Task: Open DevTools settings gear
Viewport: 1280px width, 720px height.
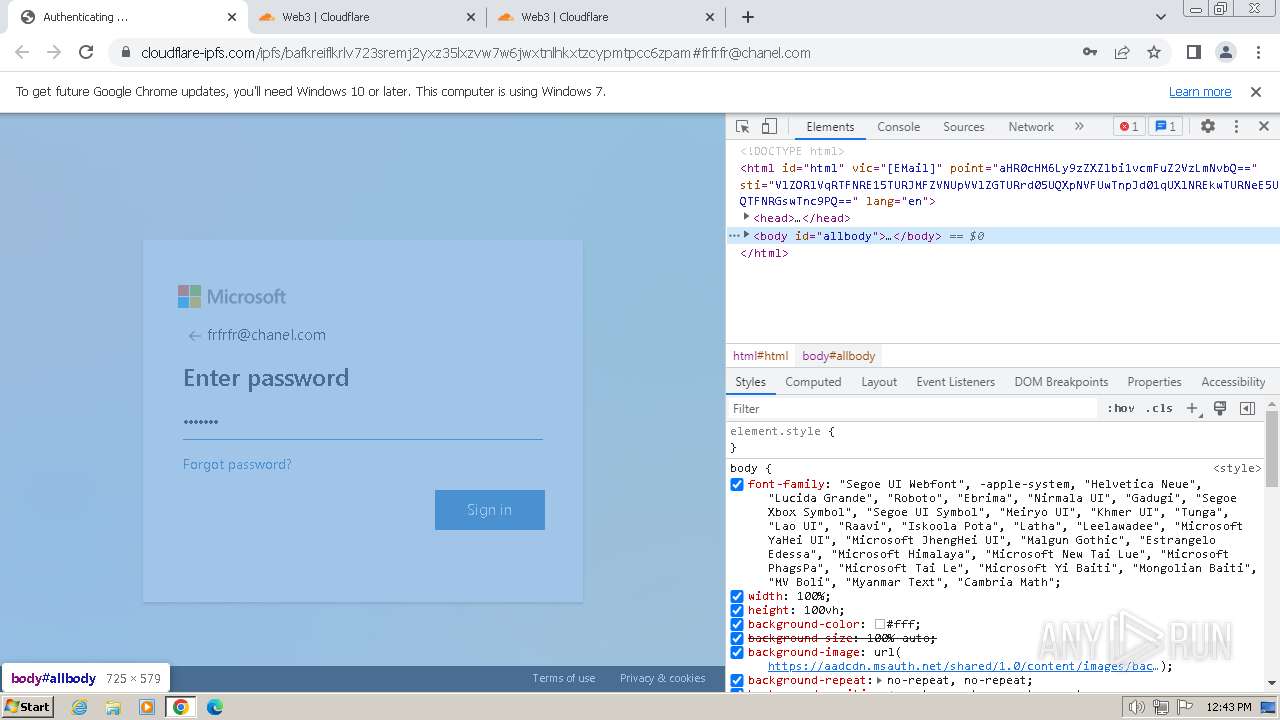Action: point(1208,127)
